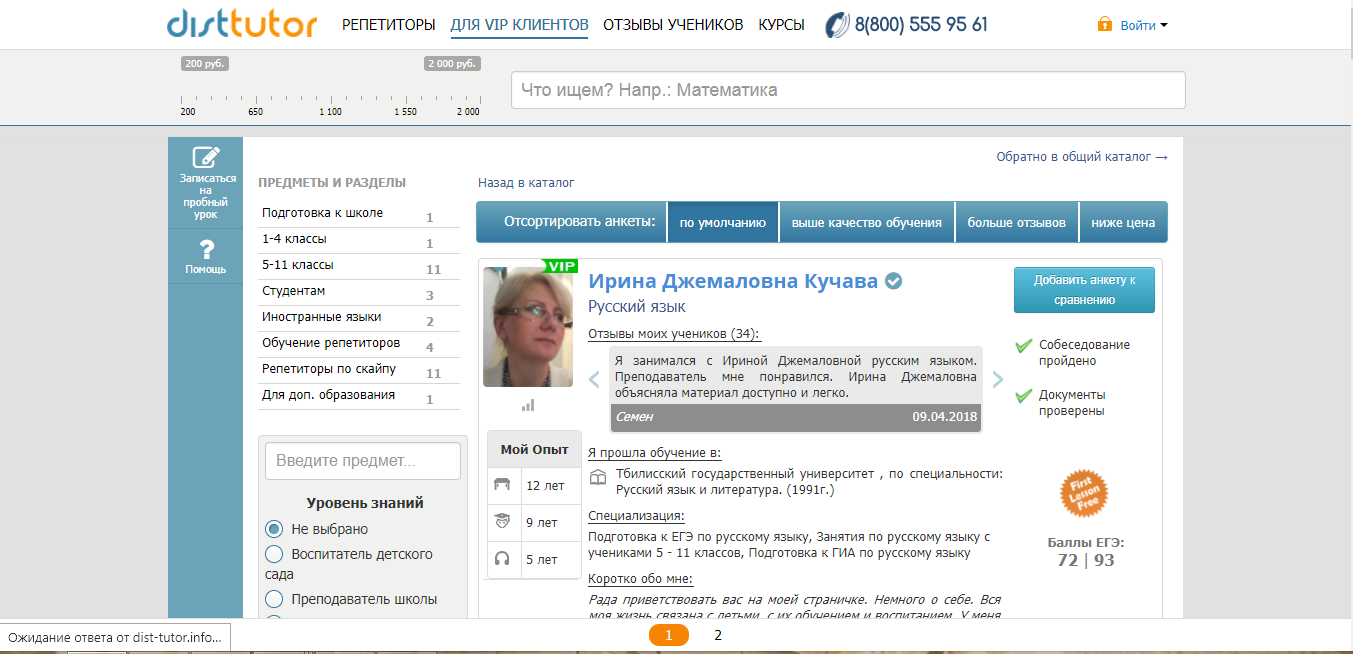Click Добавить анкету к сравнению

tap(1084, 289)
